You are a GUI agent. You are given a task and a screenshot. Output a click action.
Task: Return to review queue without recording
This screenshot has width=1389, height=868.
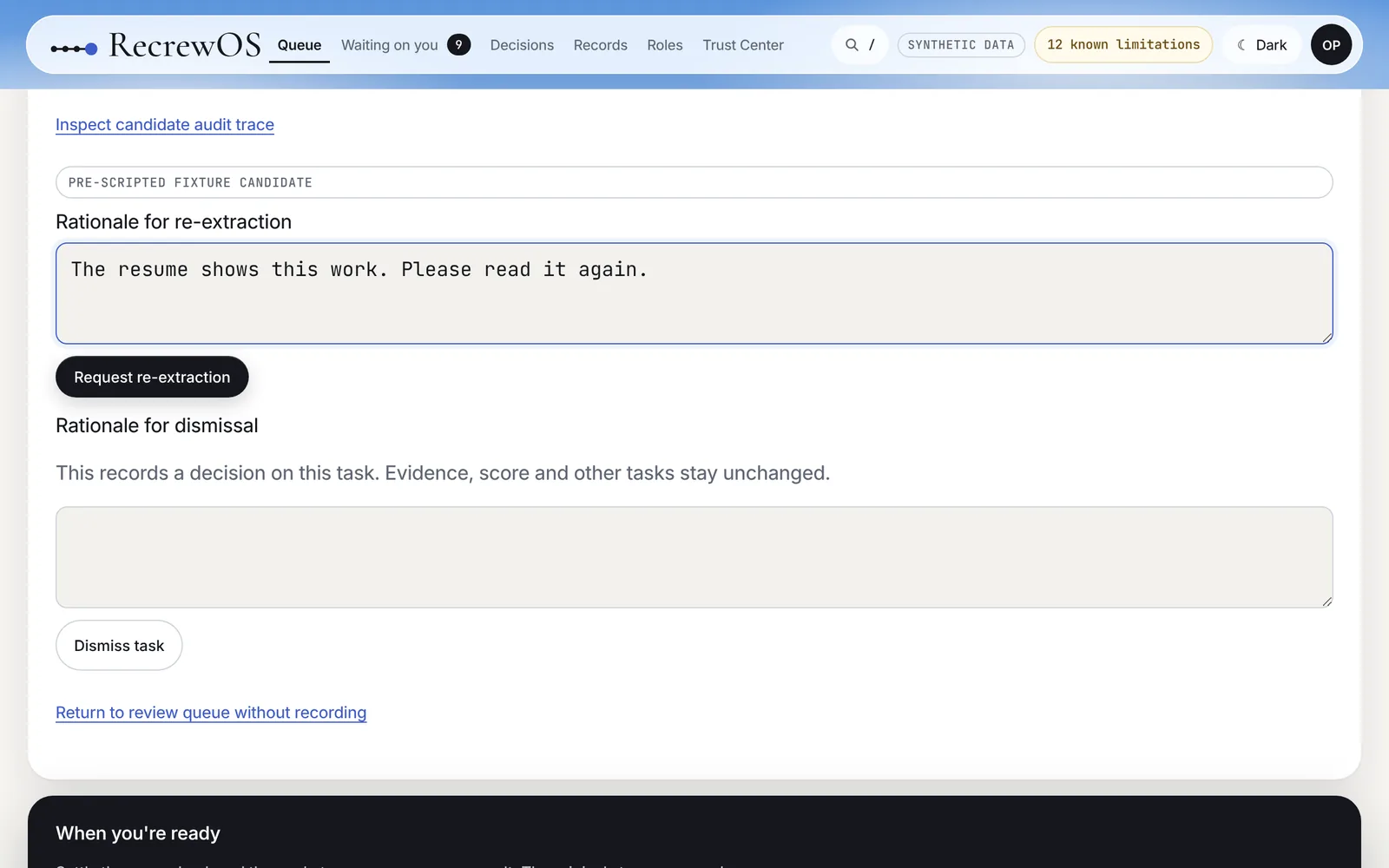211,713
